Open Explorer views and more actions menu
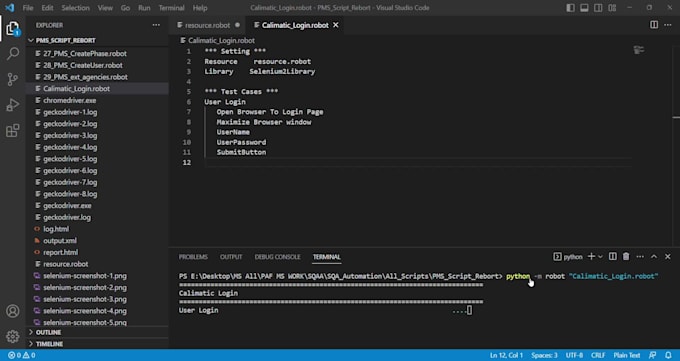Screen dimensions: 680x361 pos(156,25)
